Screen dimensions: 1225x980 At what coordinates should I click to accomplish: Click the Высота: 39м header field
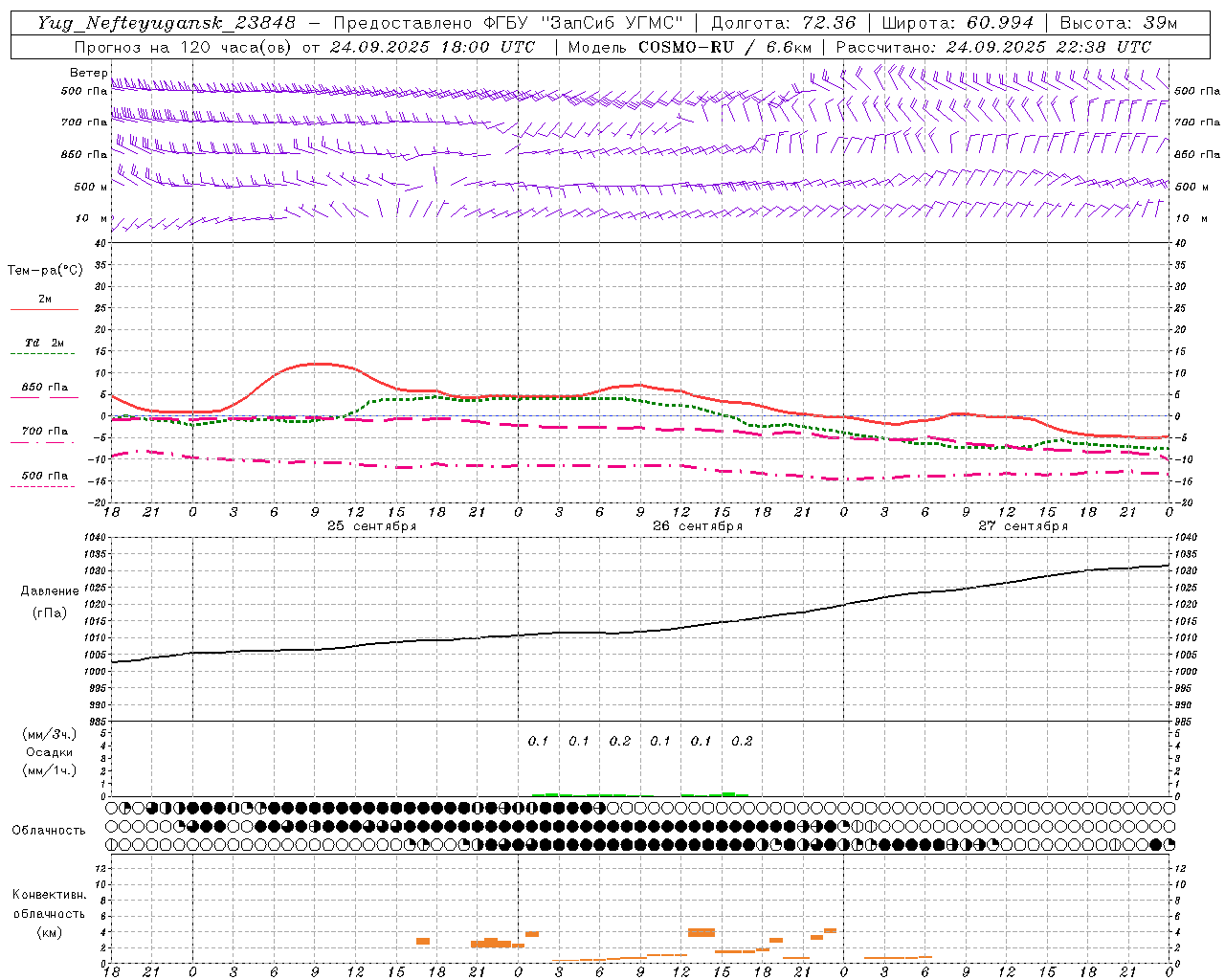coord(1118,23)
